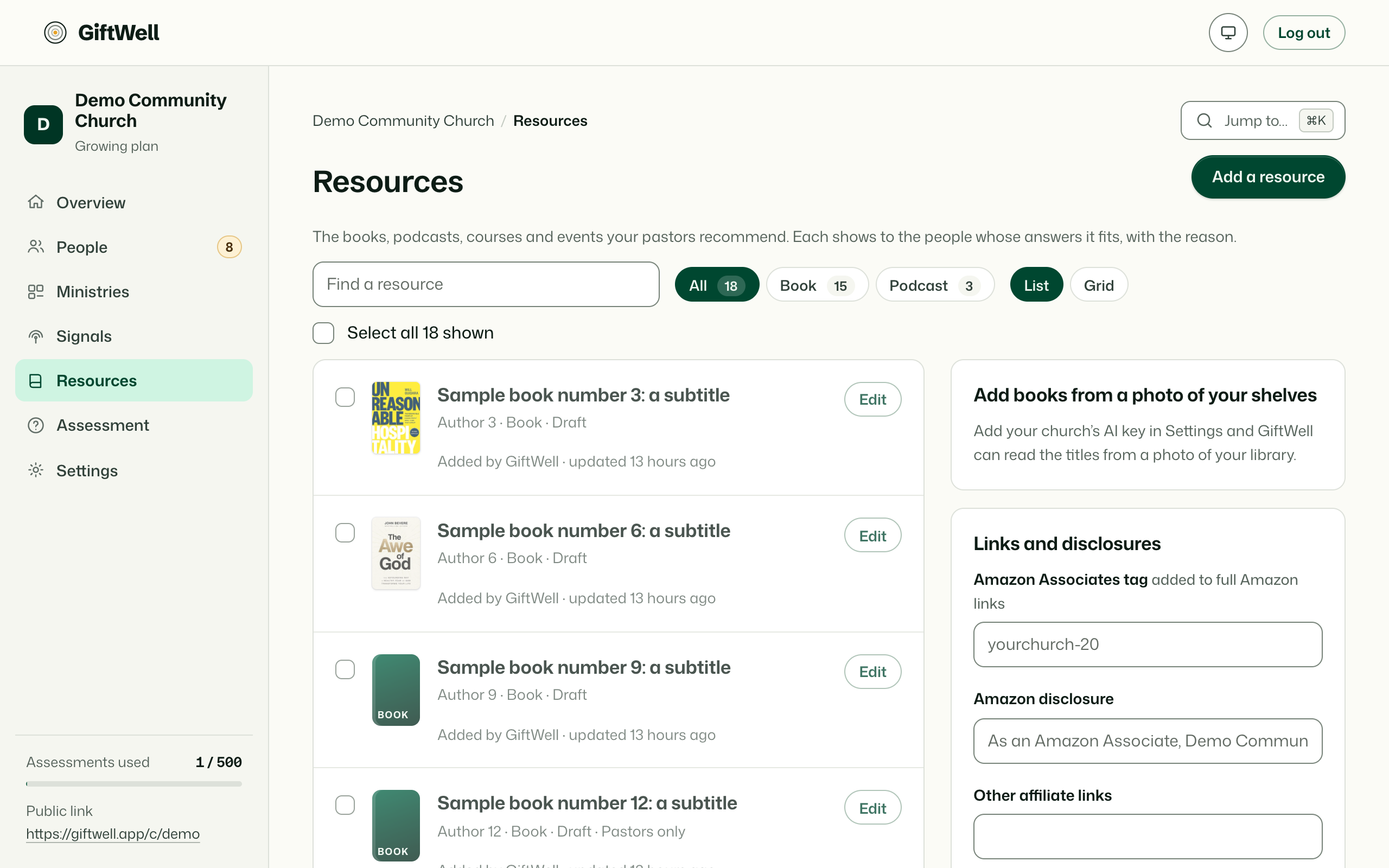Viewport: 1389px width, 868px height.
Task: Go to Signals section
Action: 133,336
